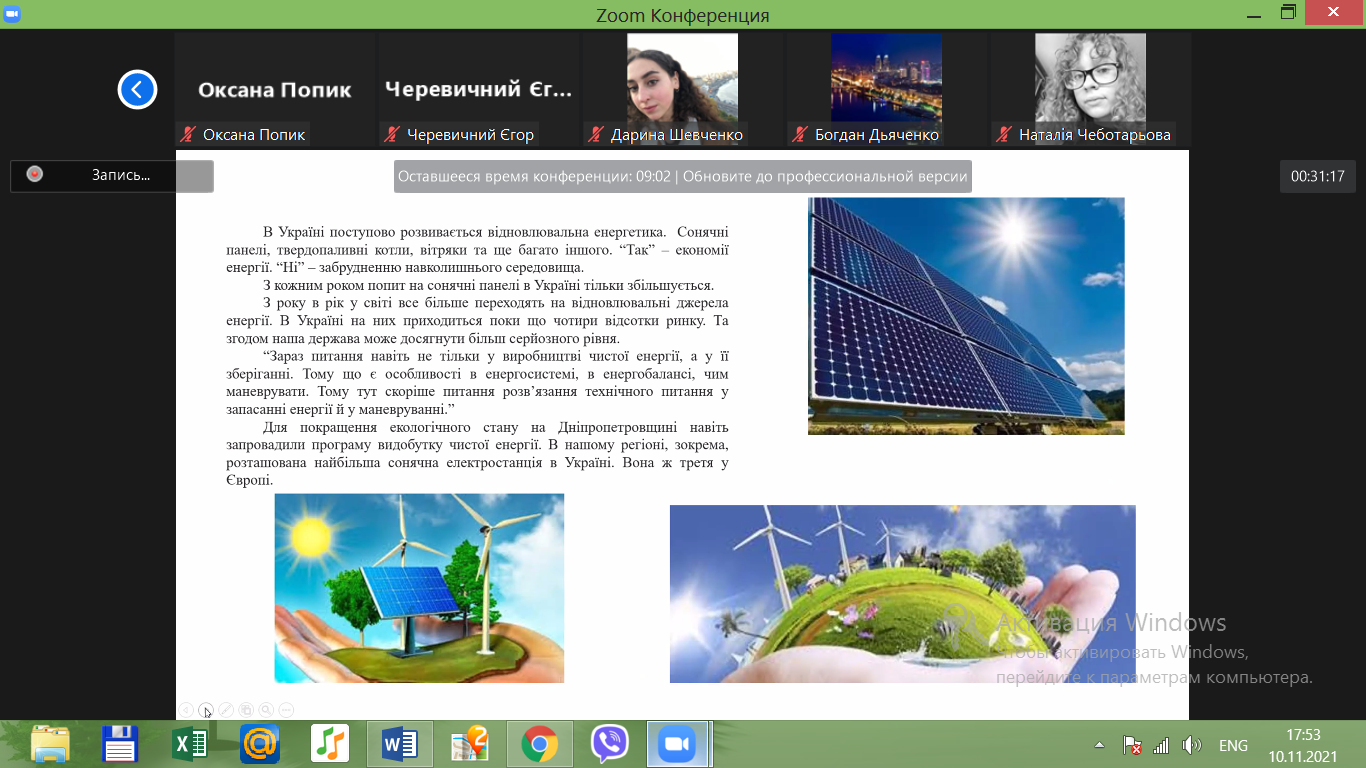Click muted mic icon beside Оксана Попик

click(187, 134)
